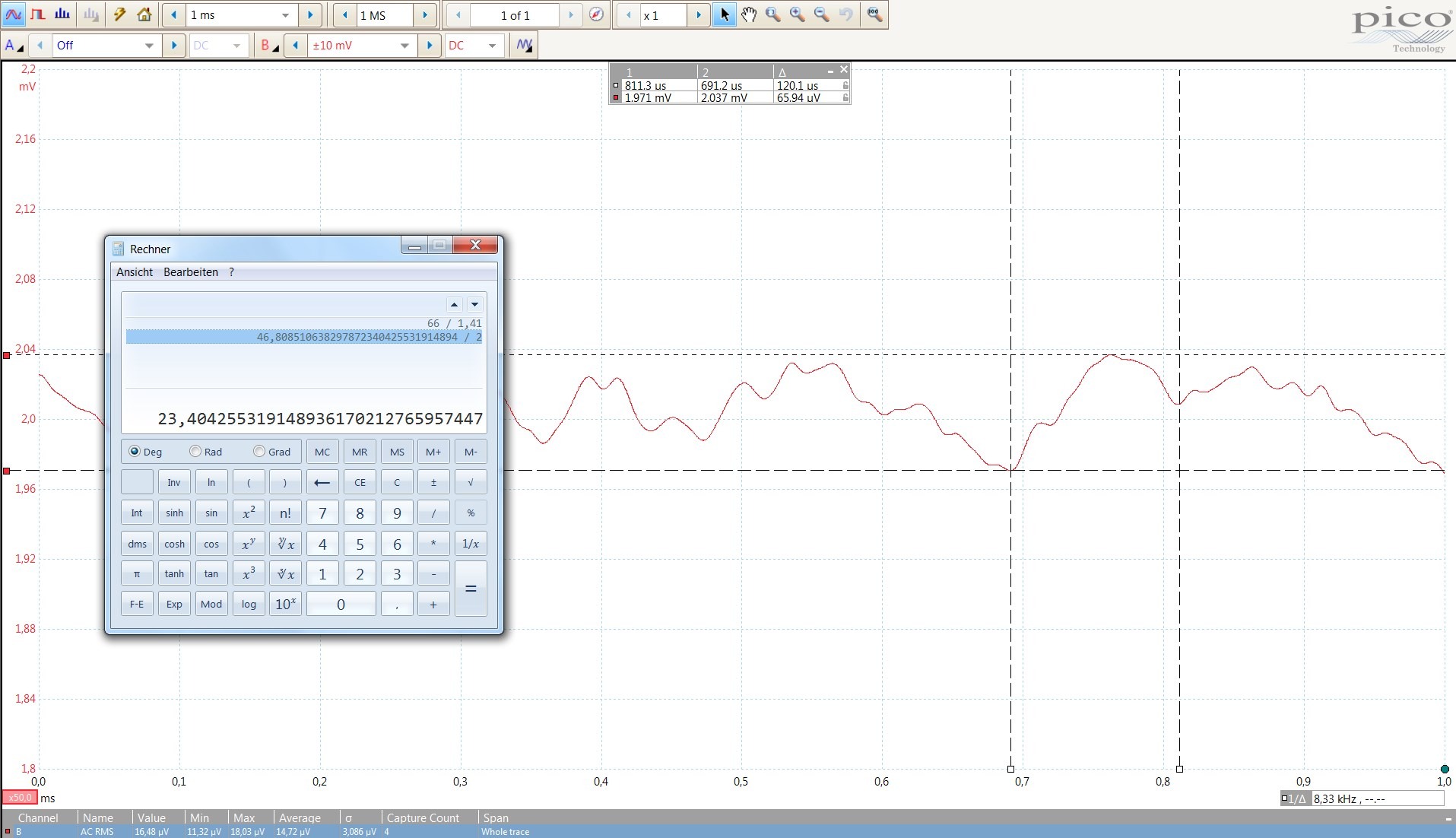The image size is (1456, 838).
Task: Click the sin function button
Action: tap(211, 513)
